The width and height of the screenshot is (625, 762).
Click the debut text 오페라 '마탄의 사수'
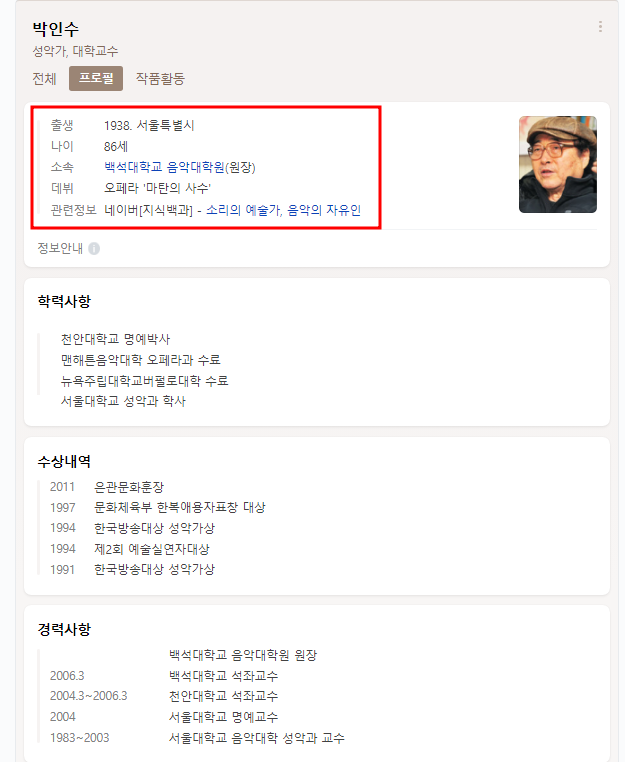pyautogui.click(x=157, y=188)
